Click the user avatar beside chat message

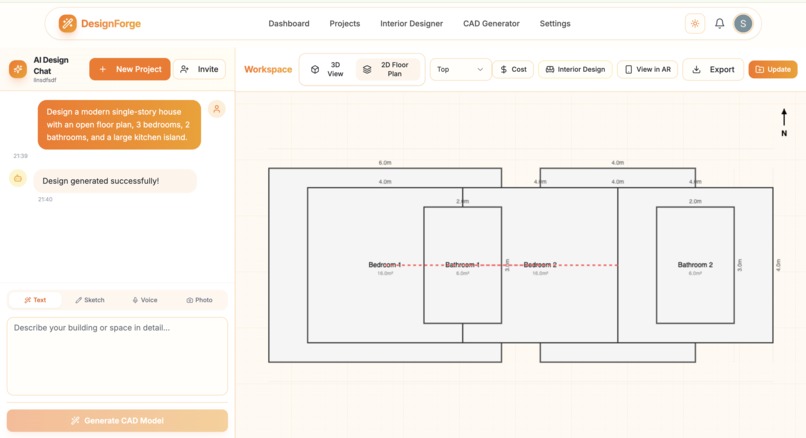point(216,109)
